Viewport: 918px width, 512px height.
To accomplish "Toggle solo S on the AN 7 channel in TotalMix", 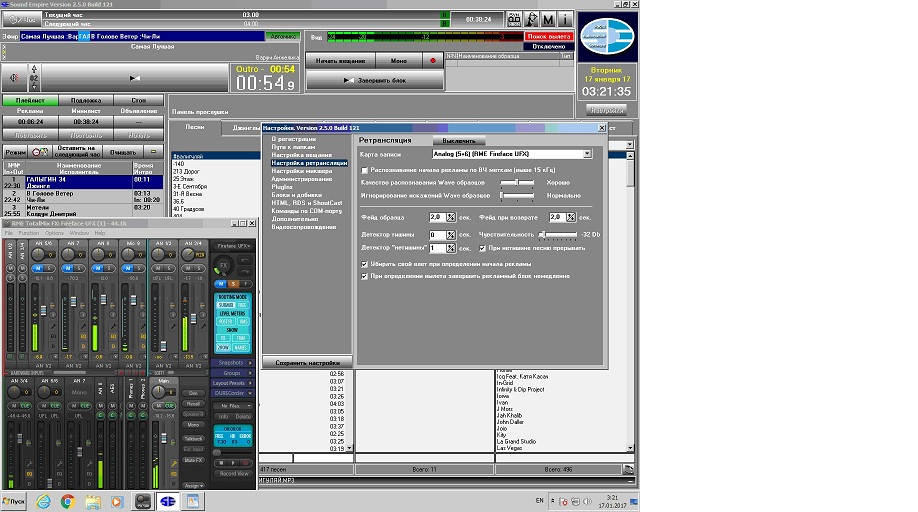I will click(x=78, y=268).
